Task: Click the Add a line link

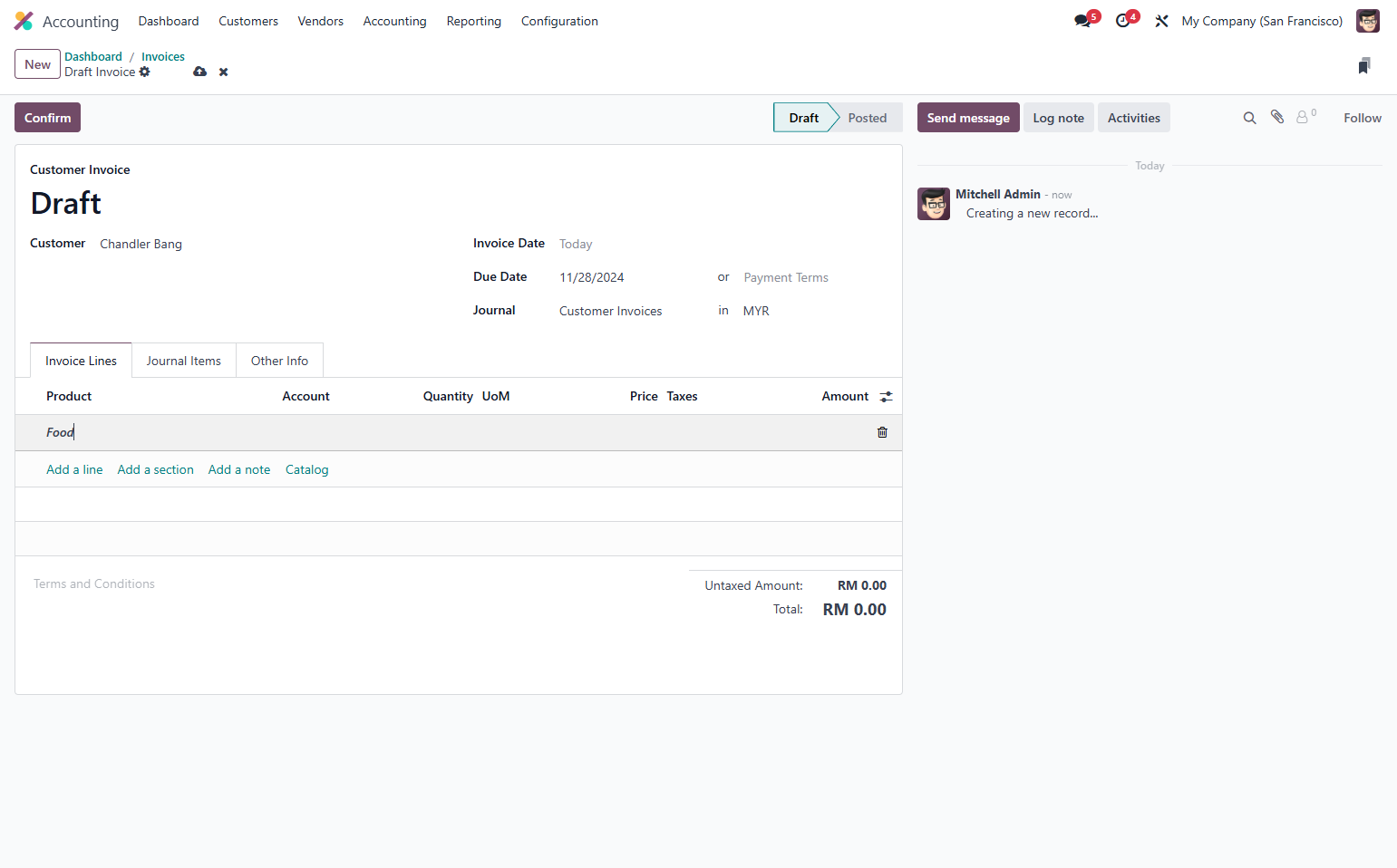Action: point(74,469)
